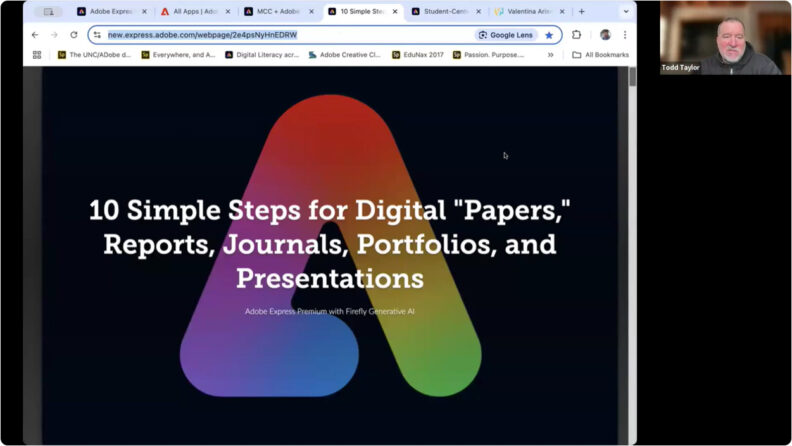Open the Adobe Creative Cloud bookmark
The height and width of the screenshot is (446, 792).
click(x=344, y=55)
